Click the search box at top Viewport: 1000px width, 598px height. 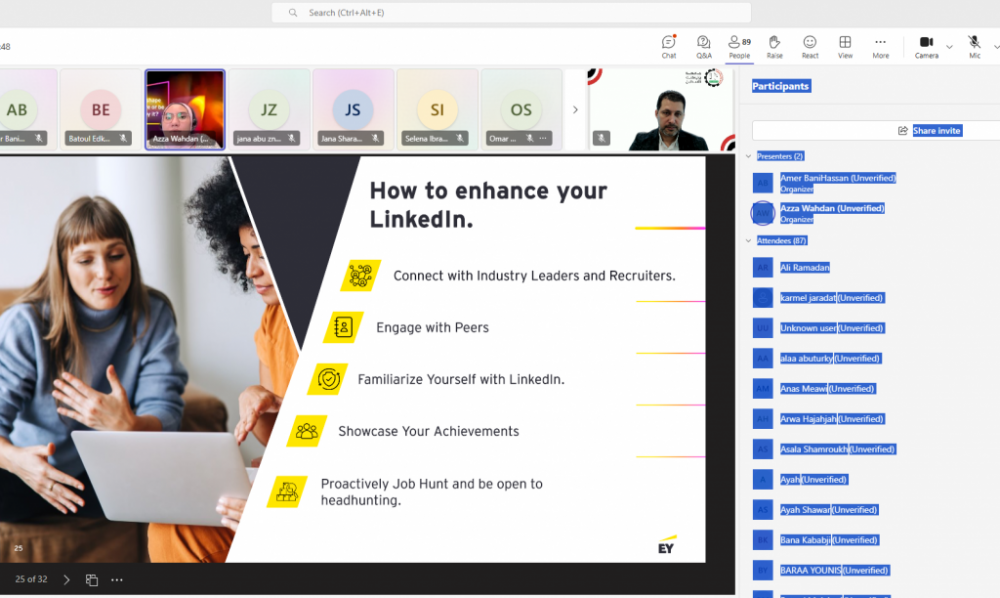click(511, 13)
